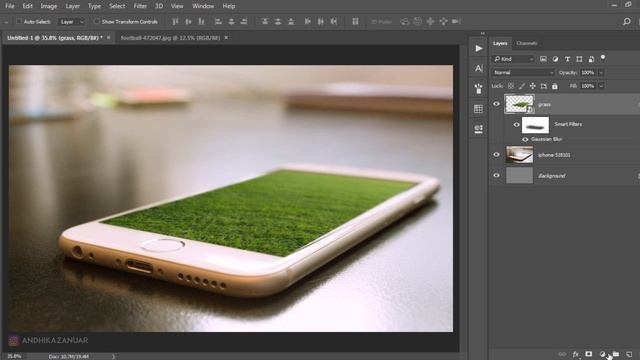This screenshot has height=360, width=640.
Task: Click the 3D pan icon
Action: pyautogui.click(x=430, y=22)
